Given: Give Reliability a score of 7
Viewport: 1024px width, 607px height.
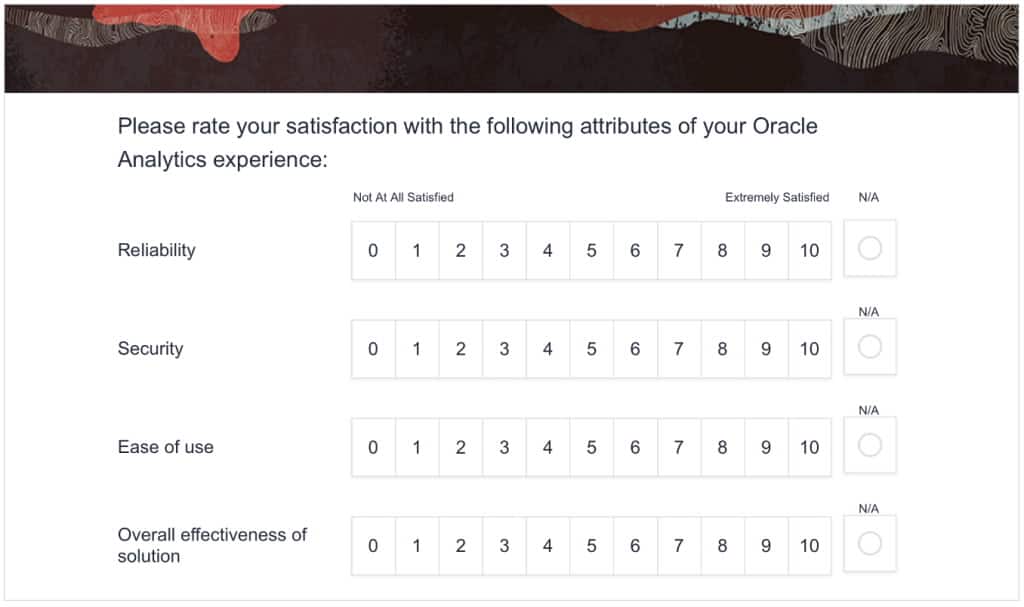Looking at the screenshot, I should pyautogui.click(x=679, y=250).
